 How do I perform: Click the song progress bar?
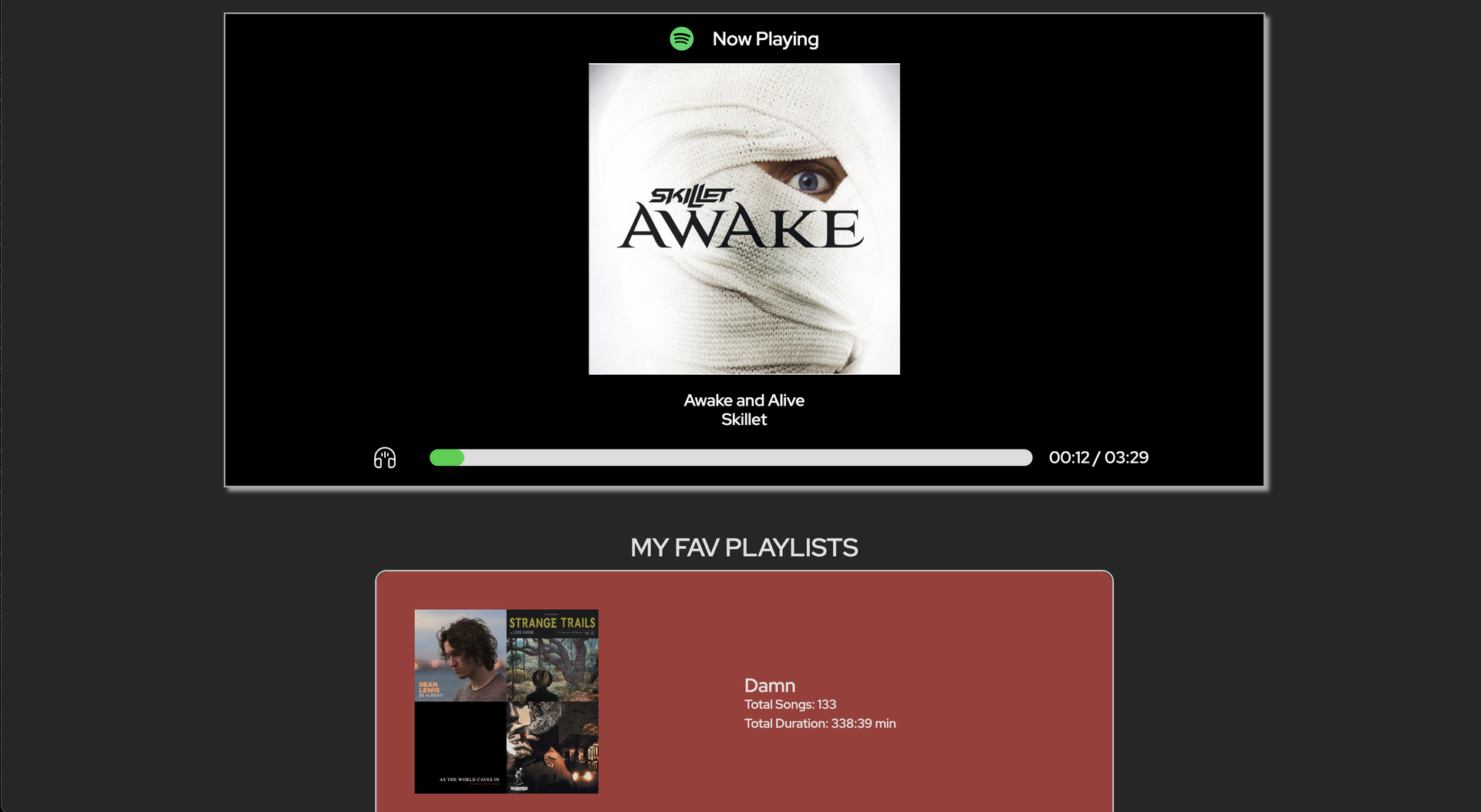[x=730, y=458]
